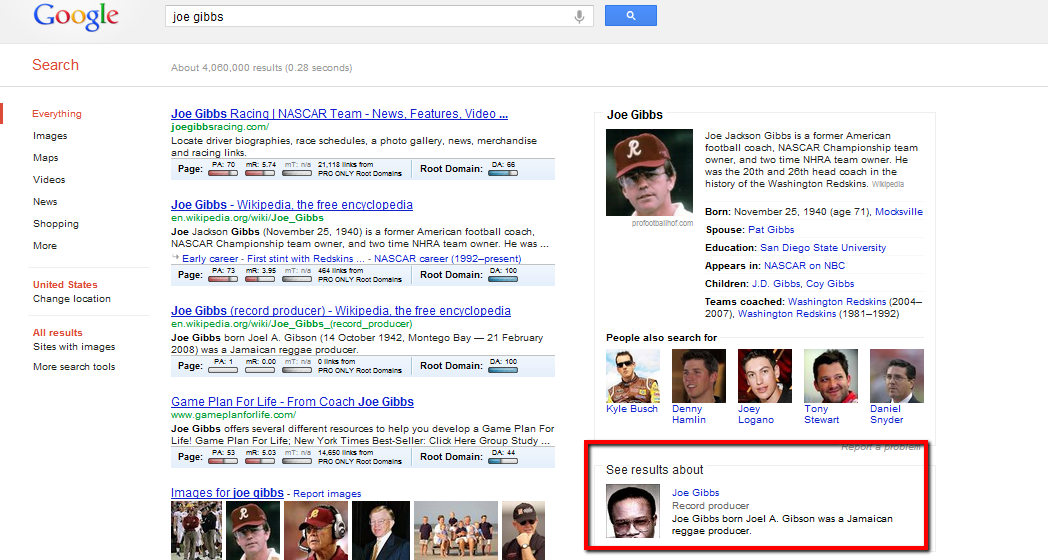The height and width of the screenshot is (560, 1048).
Task: Expand More search categories in sidebar
Action: [45, 246]
